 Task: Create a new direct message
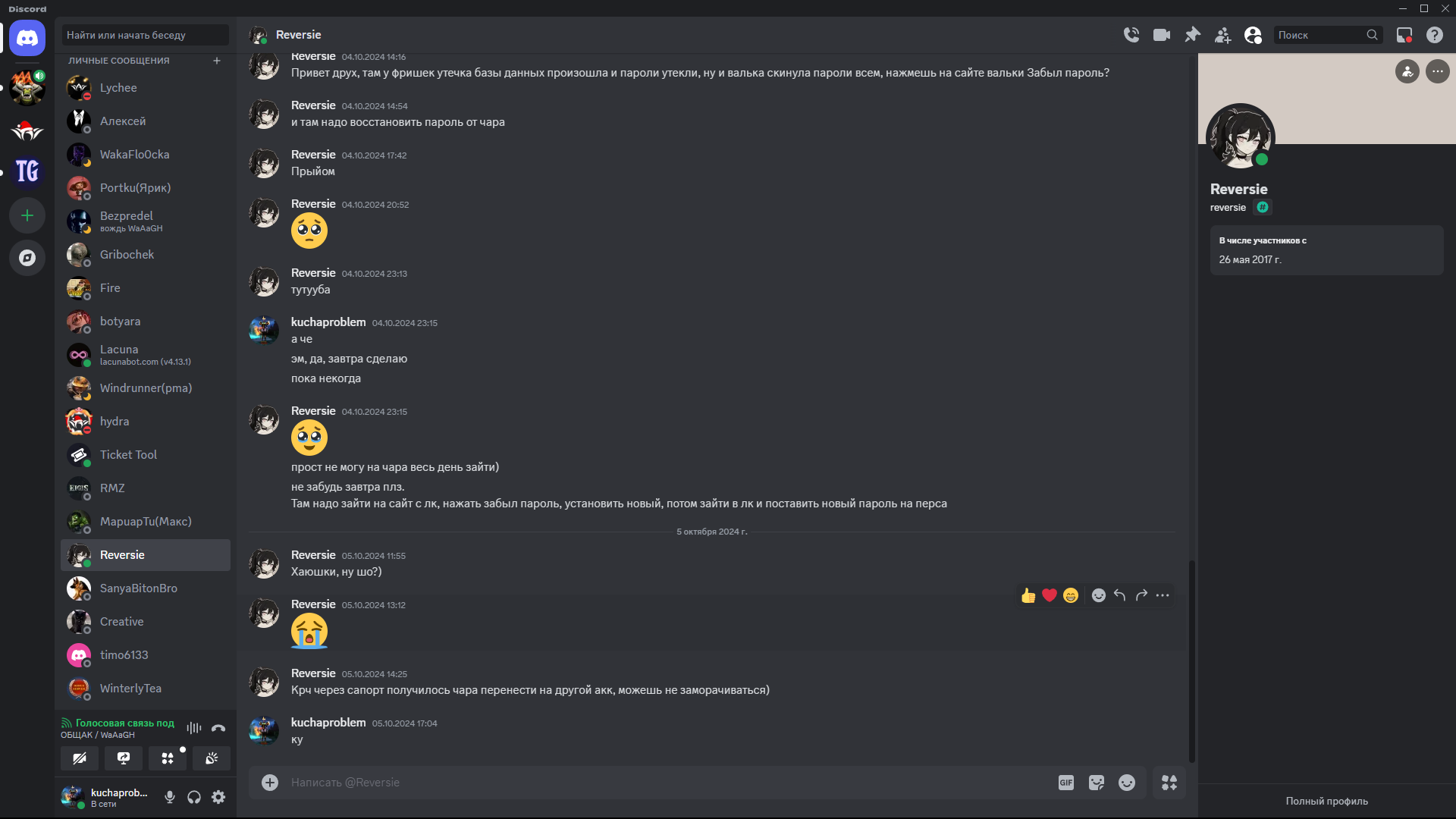pyautogui.click(x=217, y=61)
